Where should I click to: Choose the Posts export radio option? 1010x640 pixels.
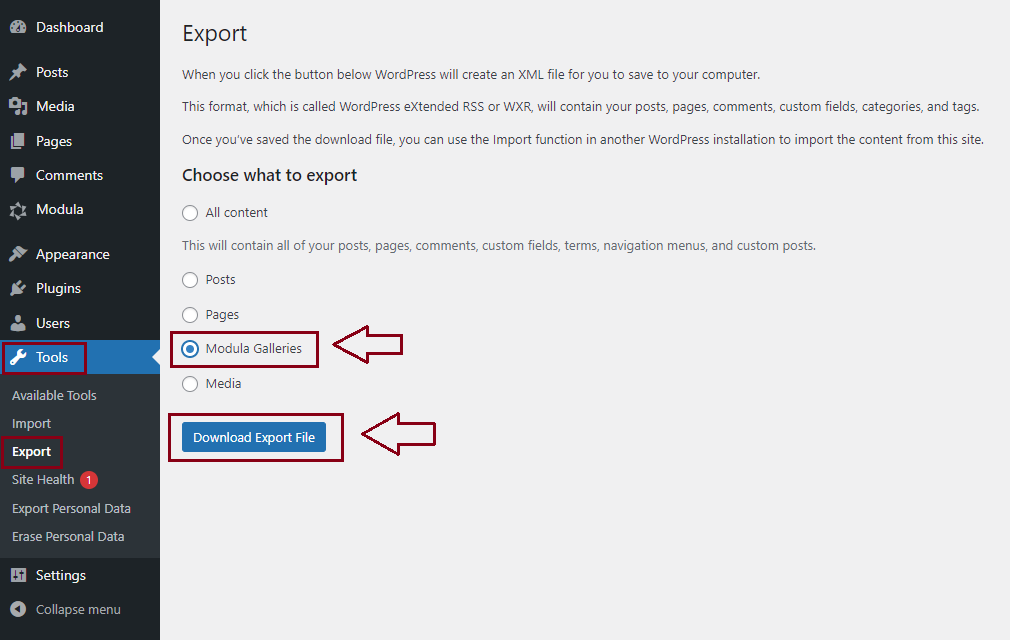click(190, 280)
